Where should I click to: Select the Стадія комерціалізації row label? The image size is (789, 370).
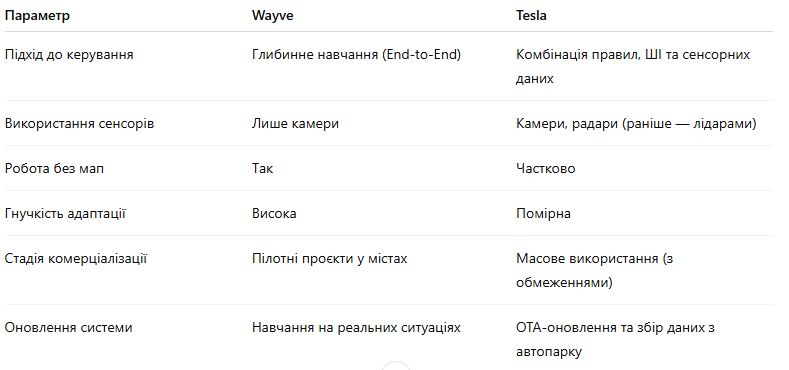pos(76,259)
